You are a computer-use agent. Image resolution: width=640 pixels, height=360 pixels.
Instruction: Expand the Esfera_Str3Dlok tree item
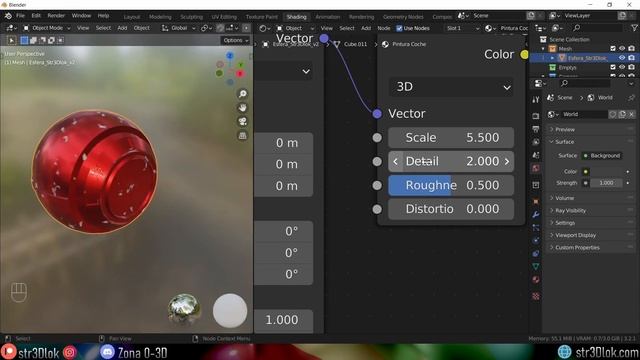click(553, 58)
